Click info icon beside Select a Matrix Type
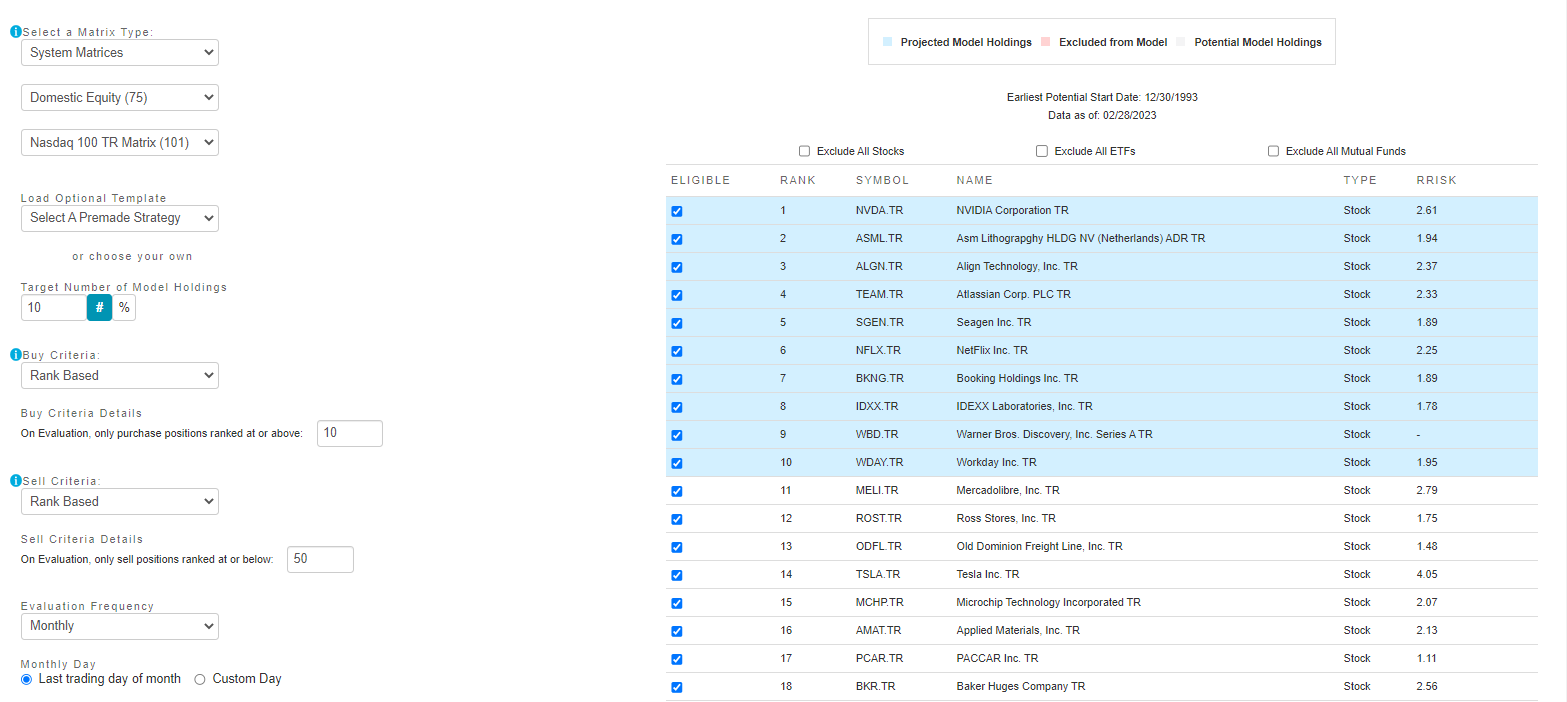The image size is (1567, 702). click(x=15, y=32)
